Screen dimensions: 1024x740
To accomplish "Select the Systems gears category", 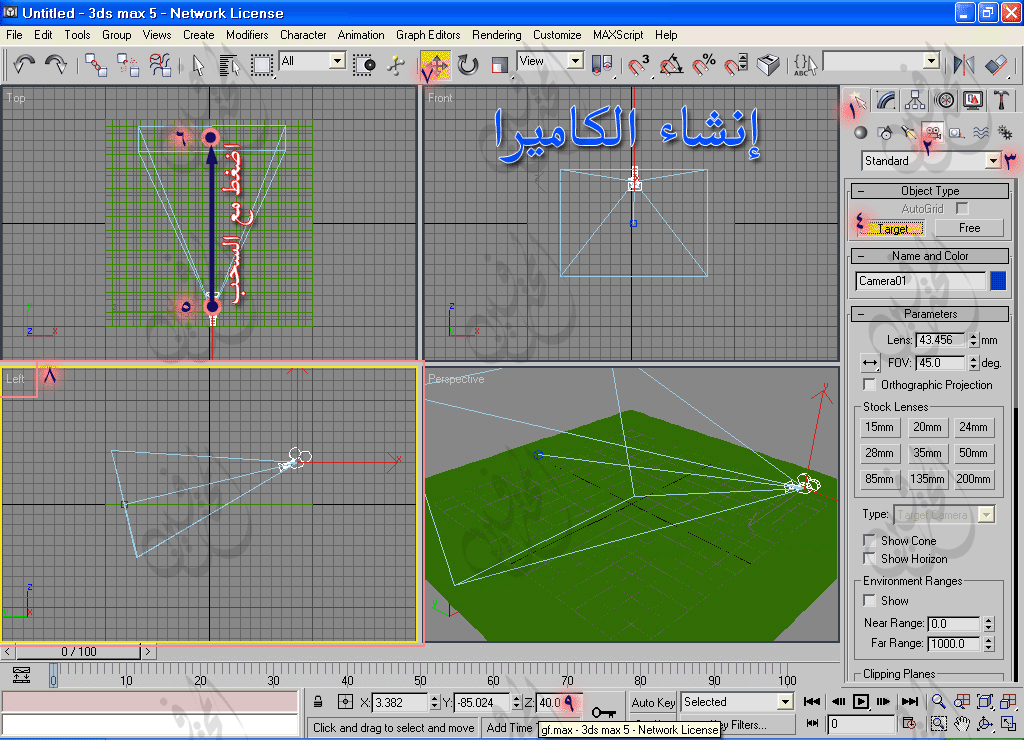I will pos(1005,133).
